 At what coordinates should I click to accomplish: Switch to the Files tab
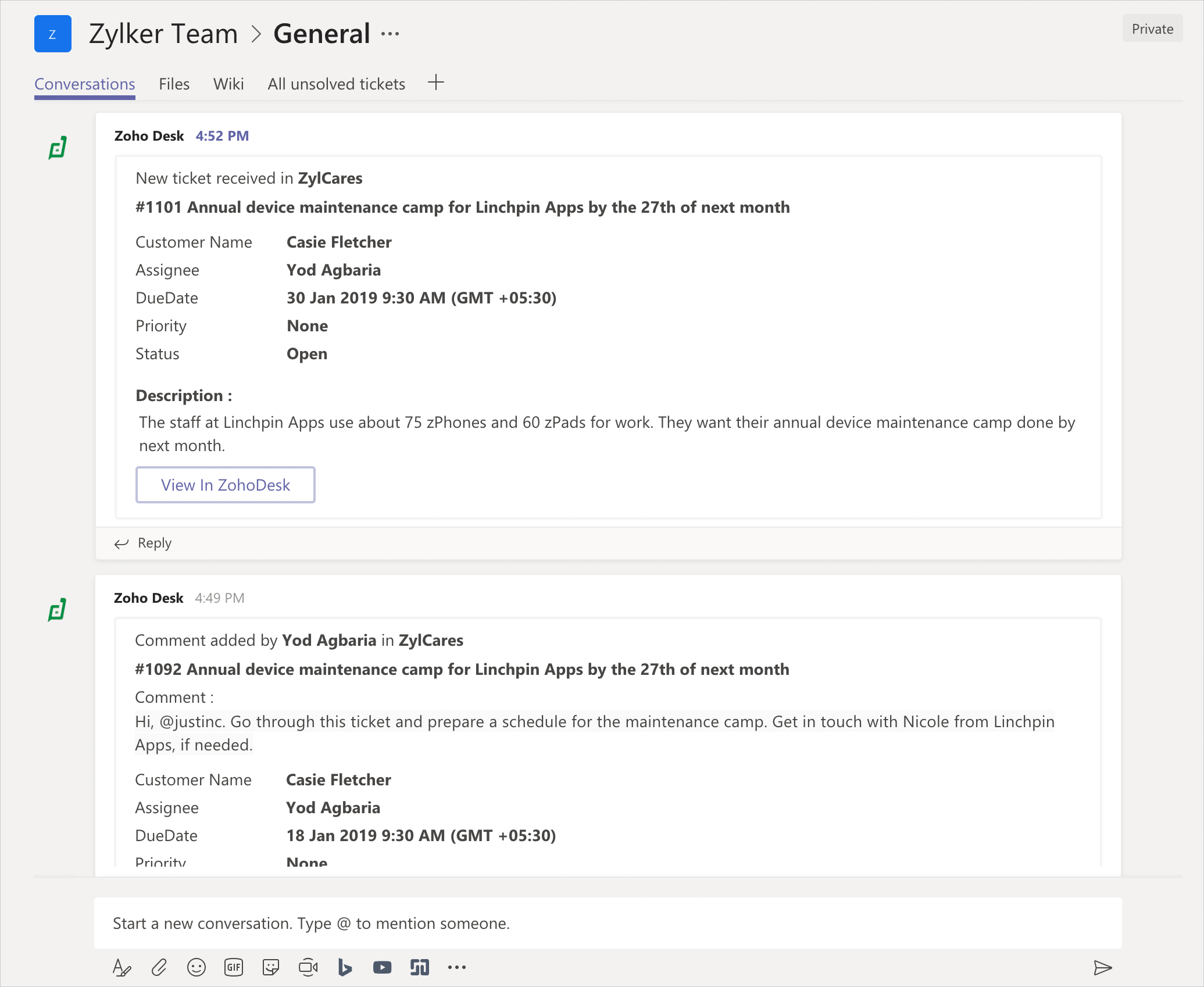(174, 84)
